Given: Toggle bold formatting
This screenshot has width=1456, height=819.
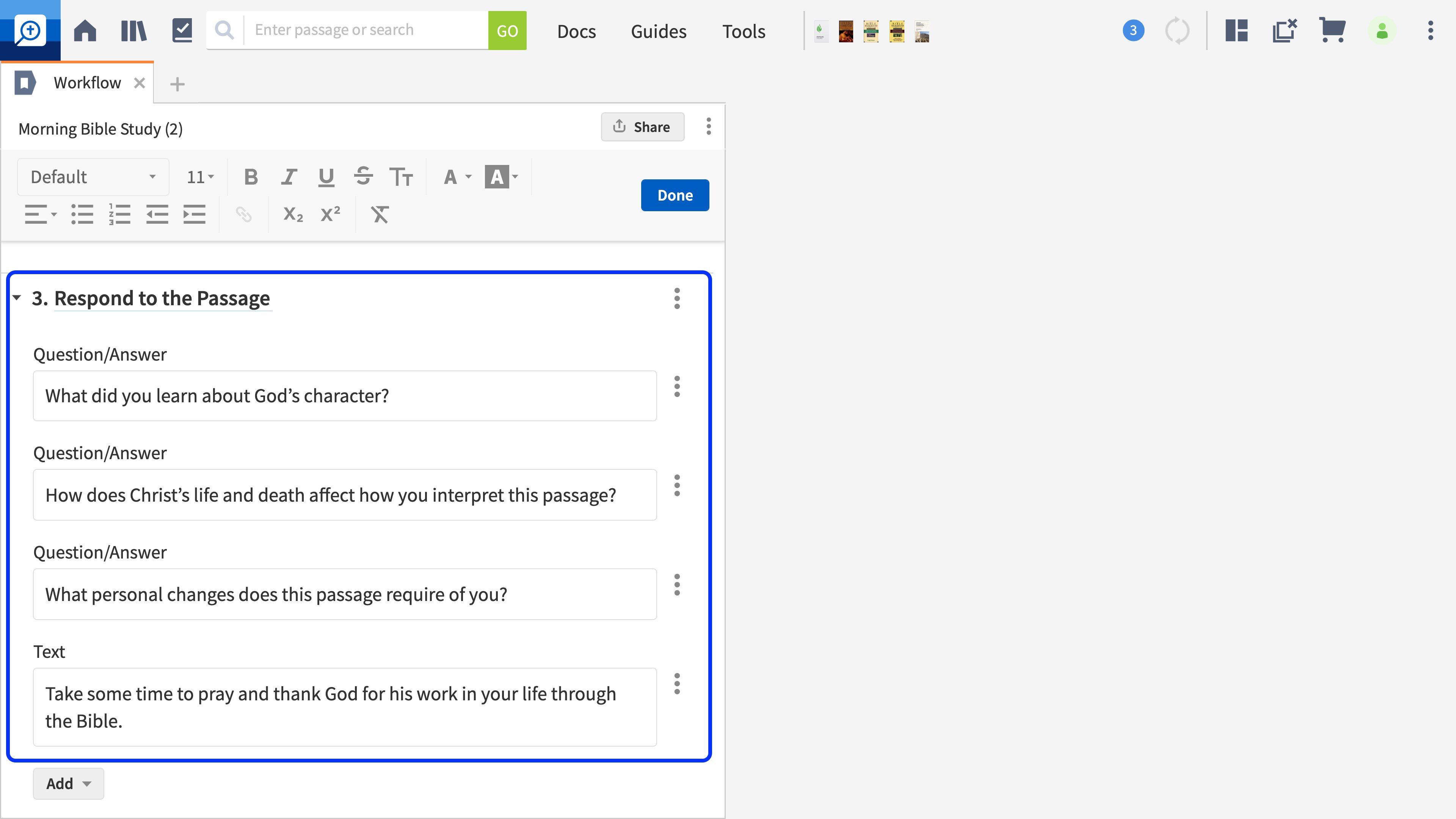Looking at the screenshot, I should 251,177.
